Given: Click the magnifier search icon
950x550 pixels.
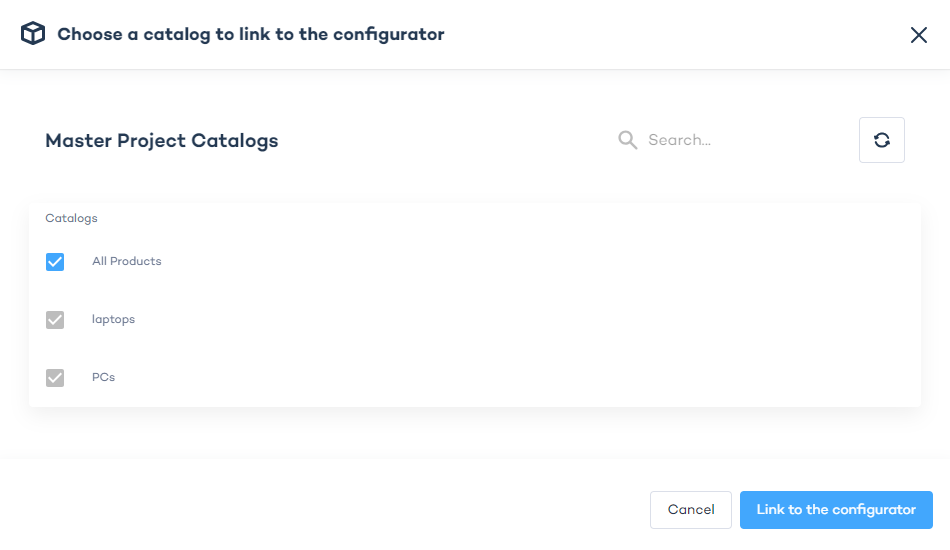Looking at the screenshot, I should click(x=628, y=140).
